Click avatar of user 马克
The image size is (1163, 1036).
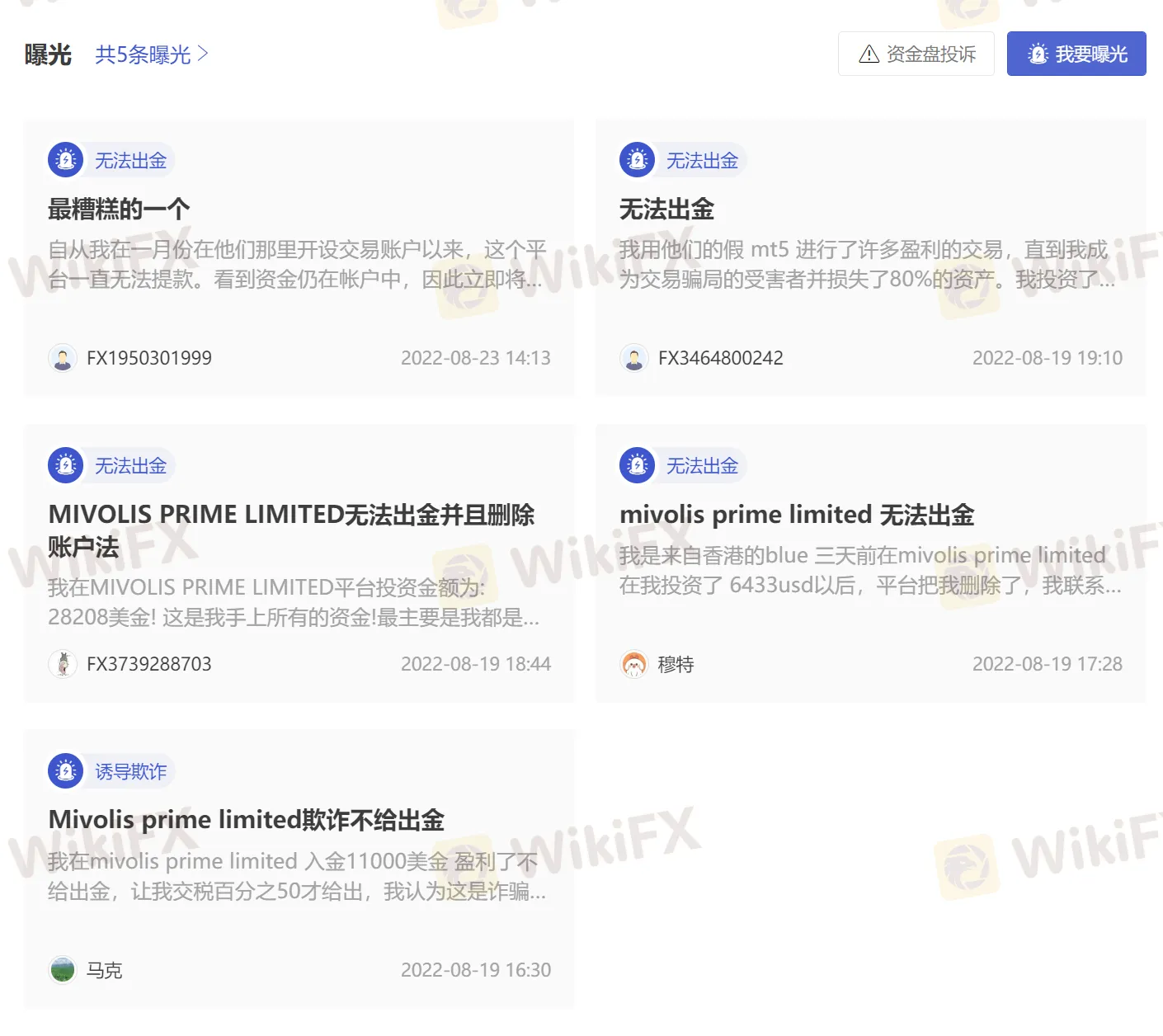point(63,970)
